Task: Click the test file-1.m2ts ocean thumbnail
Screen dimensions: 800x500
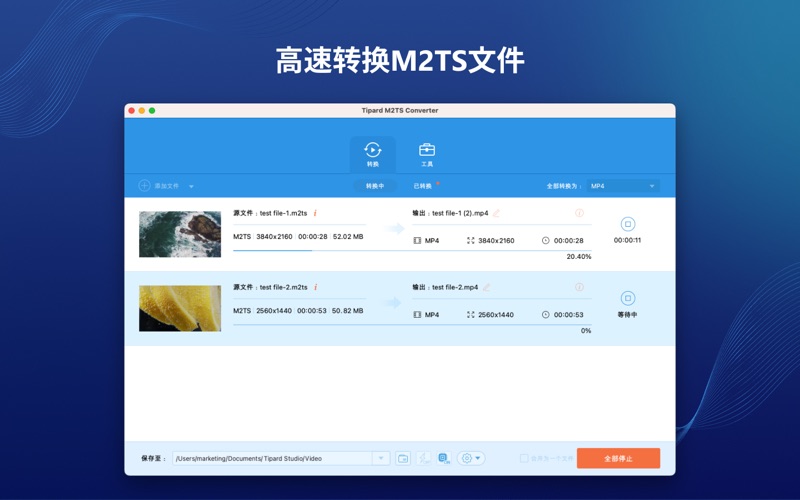Action: coord(180,234)
